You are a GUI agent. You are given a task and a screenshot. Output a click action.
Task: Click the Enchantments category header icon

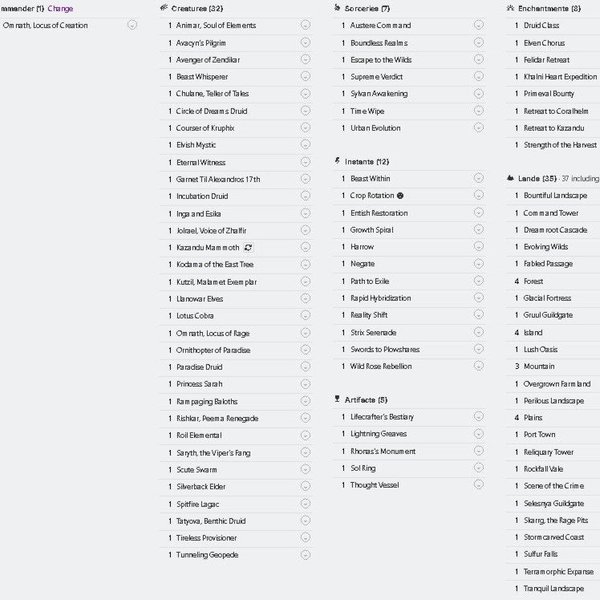tap(510, 8)
